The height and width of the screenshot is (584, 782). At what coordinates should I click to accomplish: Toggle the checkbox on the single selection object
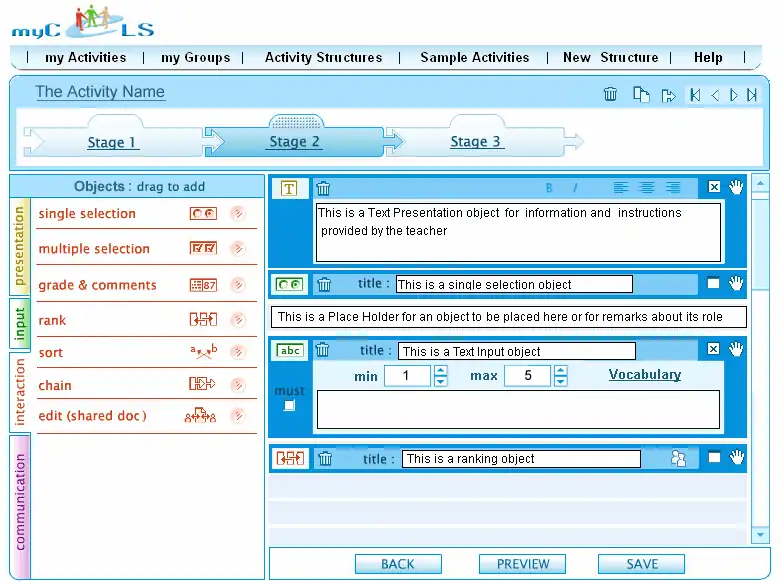coord(713,284)
